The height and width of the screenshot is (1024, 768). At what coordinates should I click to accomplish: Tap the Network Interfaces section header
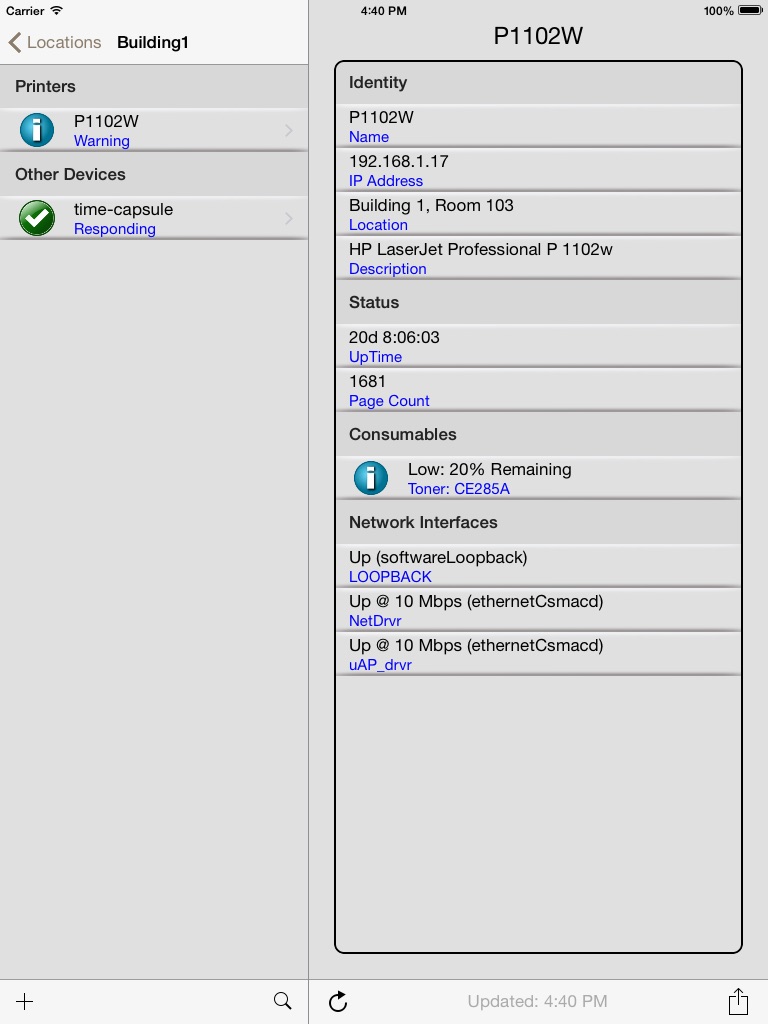tap(538, 522)
